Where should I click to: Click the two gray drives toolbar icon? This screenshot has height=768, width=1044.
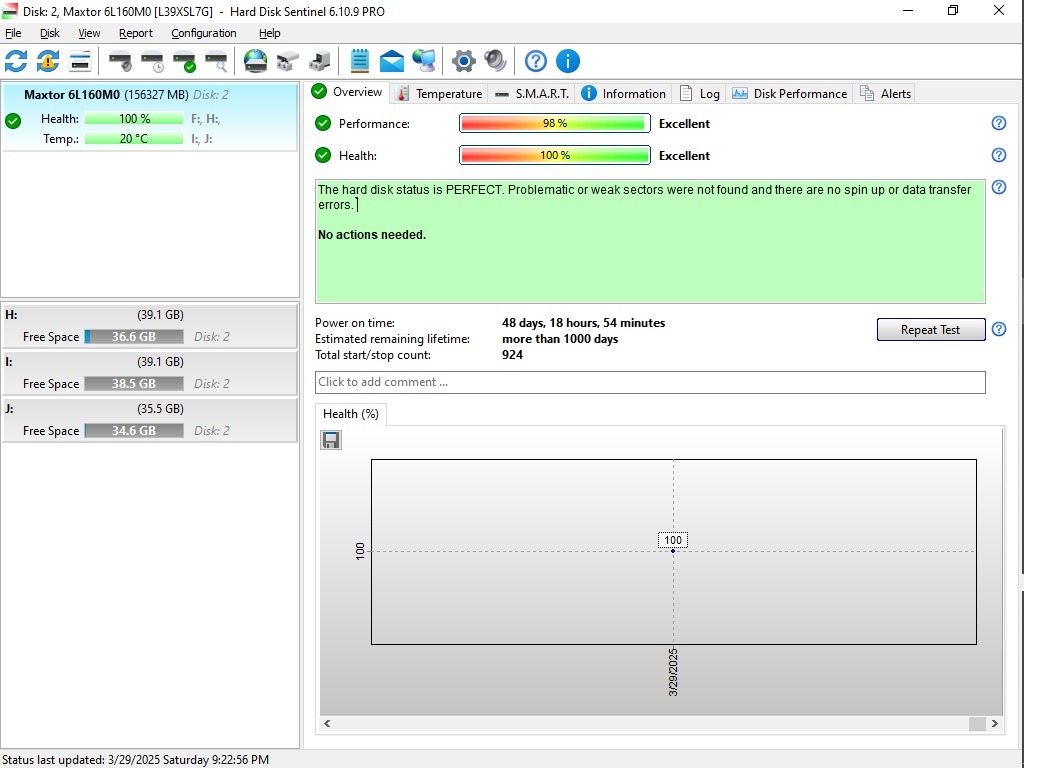coord(288,61)
